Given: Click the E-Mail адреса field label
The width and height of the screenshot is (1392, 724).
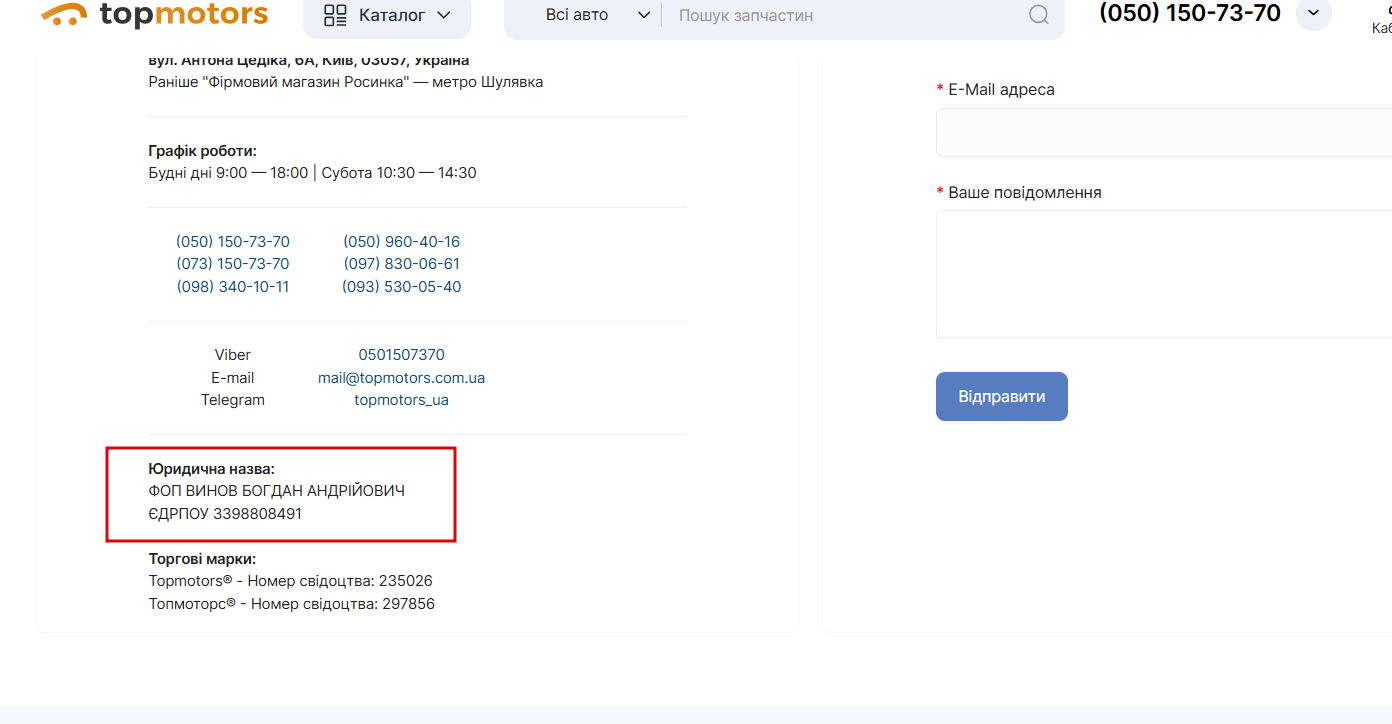Looking at the screenshot, I should click(x=1001, y=89).
